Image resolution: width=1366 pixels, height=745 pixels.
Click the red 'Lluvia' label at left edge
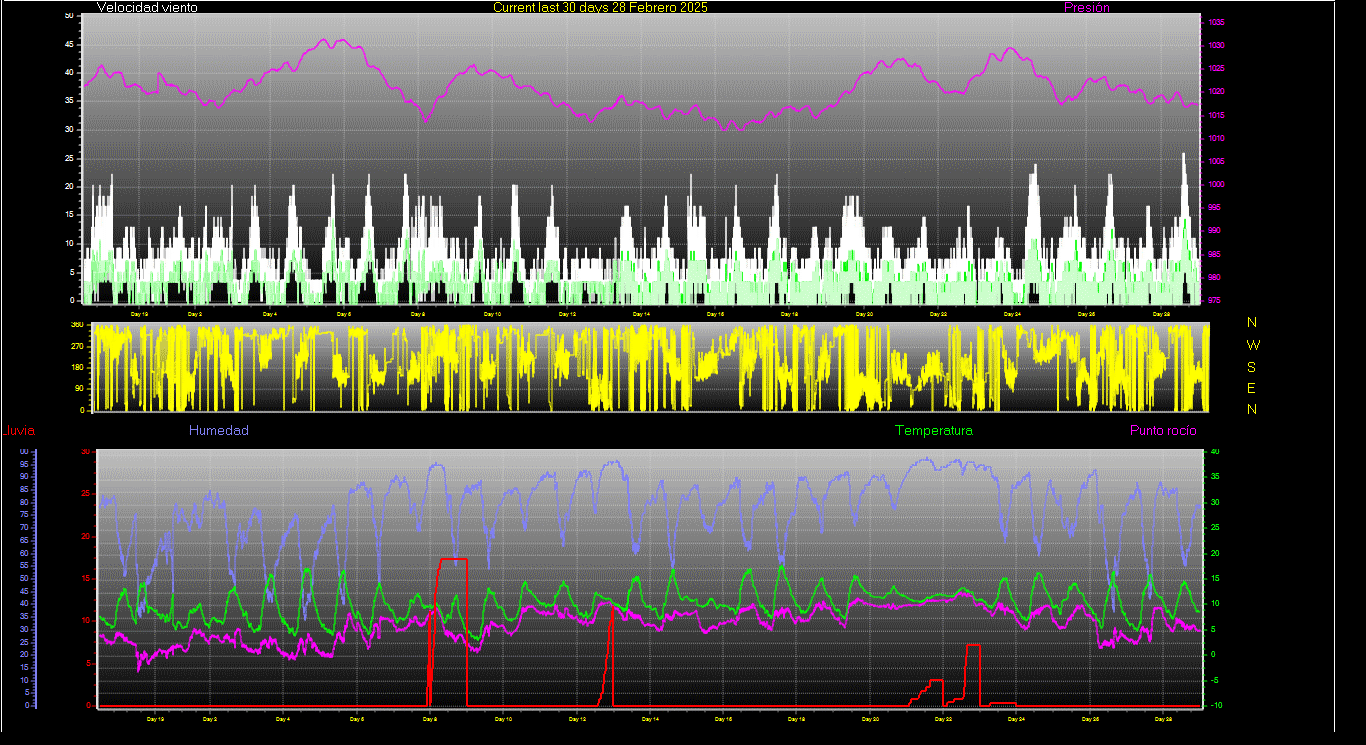tap(19, 431)
